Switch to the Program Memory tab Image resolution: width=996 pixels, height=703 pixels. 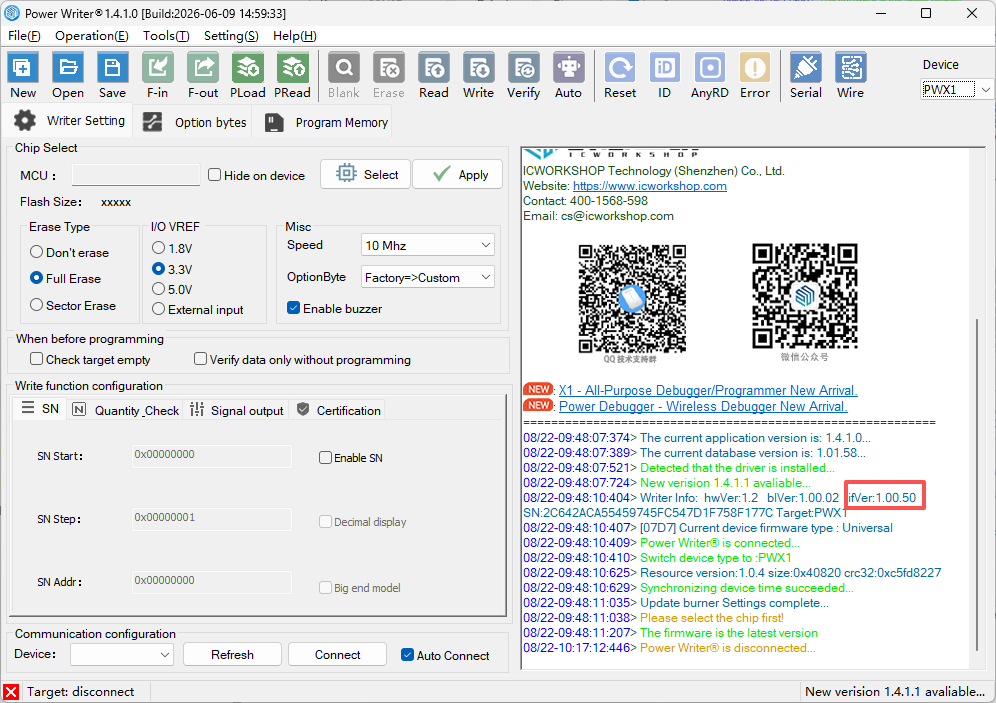(x=325, y=122)
